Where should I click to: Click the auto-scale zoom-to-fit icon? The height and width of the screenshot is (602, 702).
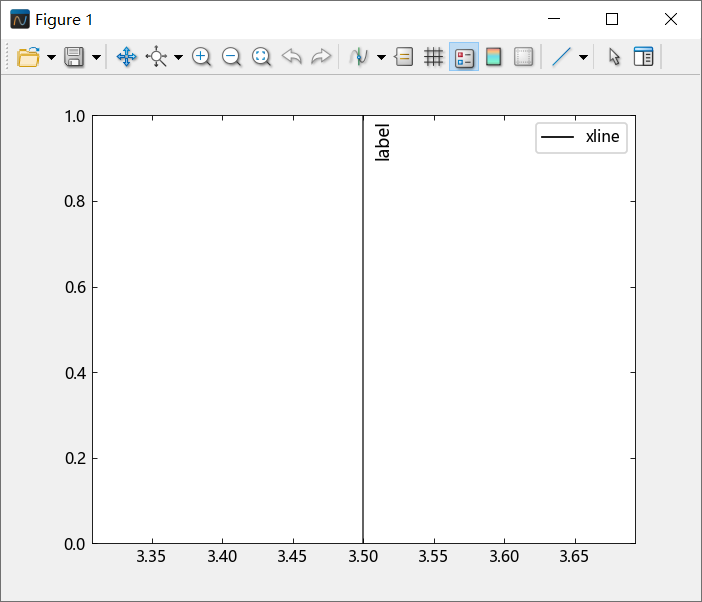pyautogui.click(x=261, y=57)
